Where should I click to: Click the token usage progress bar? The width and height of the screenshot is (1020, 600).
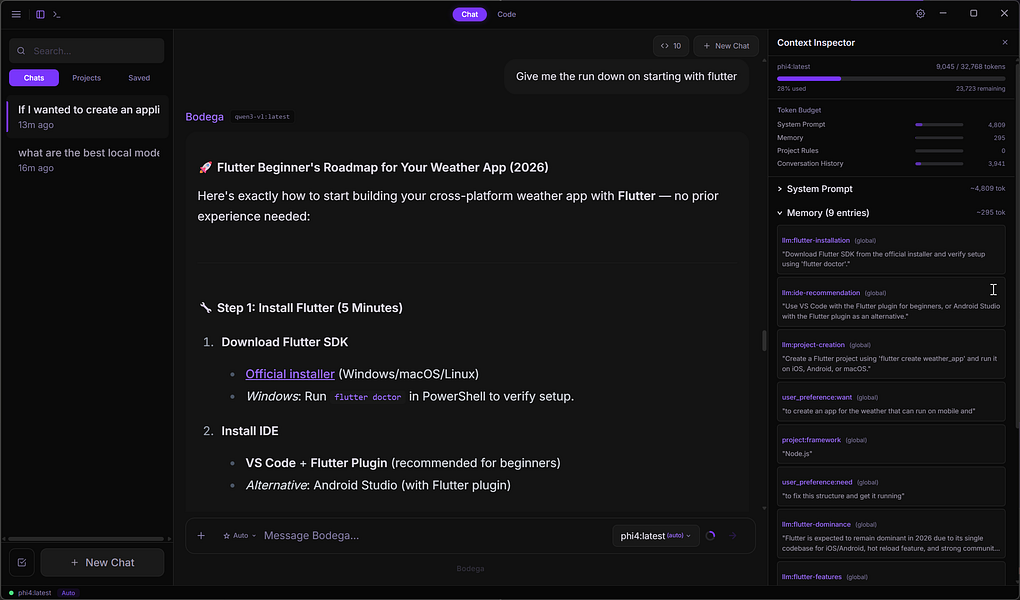coord(891,78)
